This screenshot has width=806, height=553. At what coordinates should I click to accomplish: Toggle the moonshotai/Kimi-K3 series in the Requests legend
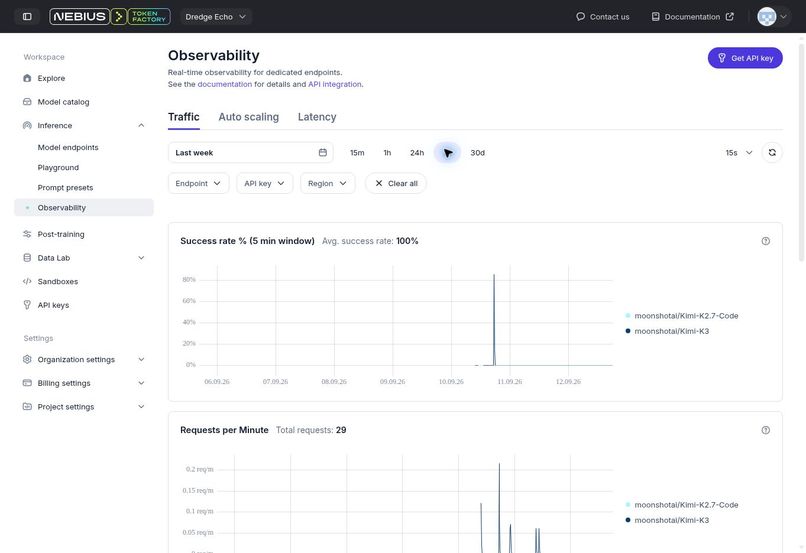pos(667,520)
